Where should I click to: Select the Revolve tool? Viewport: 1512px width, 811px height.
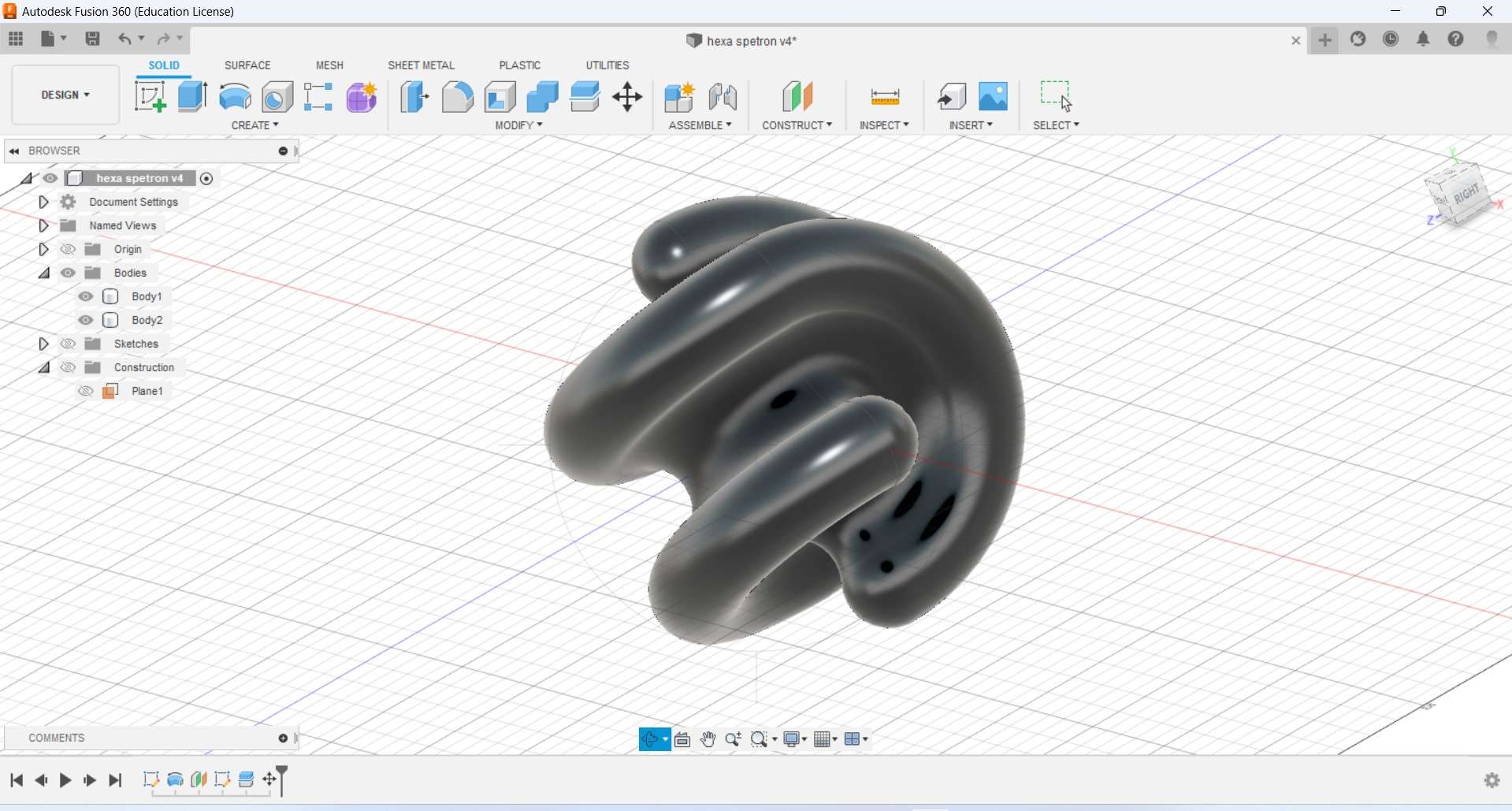point(235,97)
